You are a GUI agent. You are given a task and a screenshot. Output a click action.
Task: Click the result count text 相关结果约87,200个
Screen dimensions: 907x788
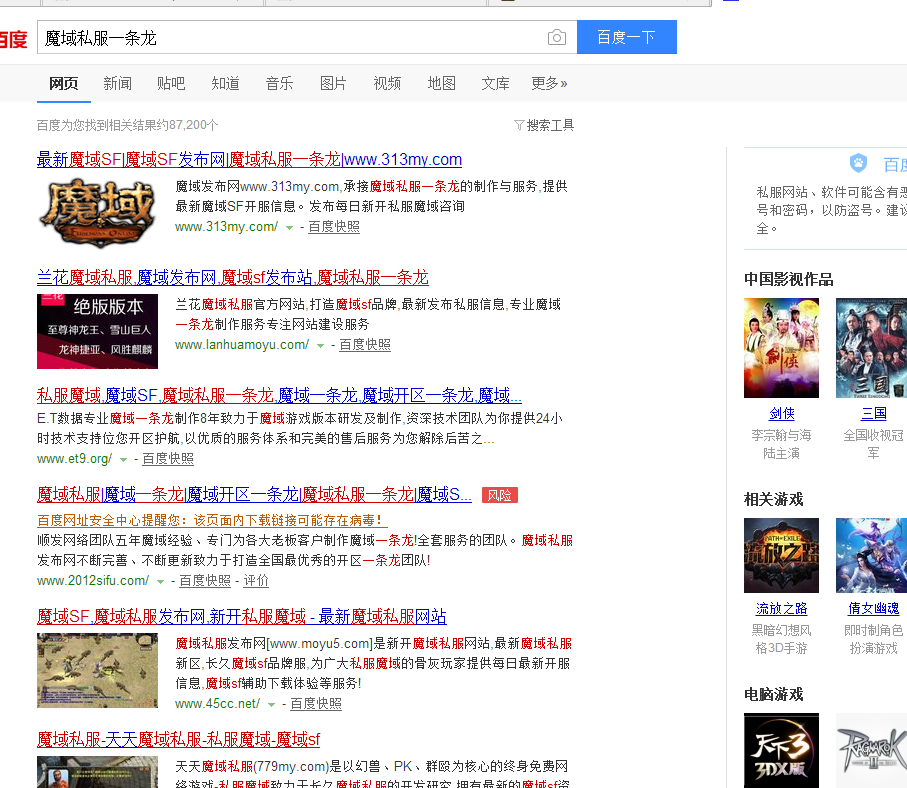tap(163, 125)
